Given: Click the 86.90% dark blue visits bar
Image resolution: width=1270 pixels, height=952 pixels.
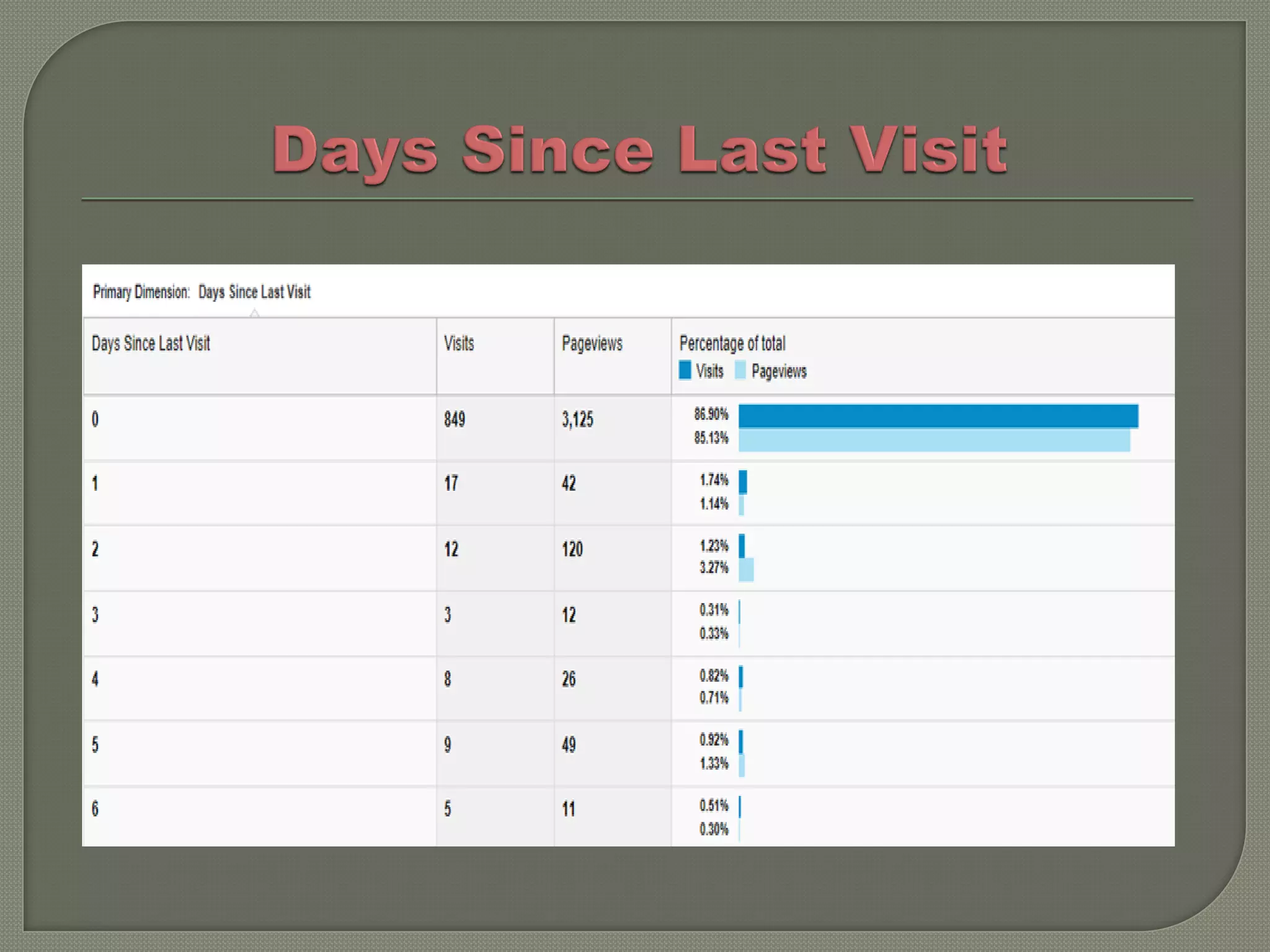Looking at the screenshot, I should 938,416.
